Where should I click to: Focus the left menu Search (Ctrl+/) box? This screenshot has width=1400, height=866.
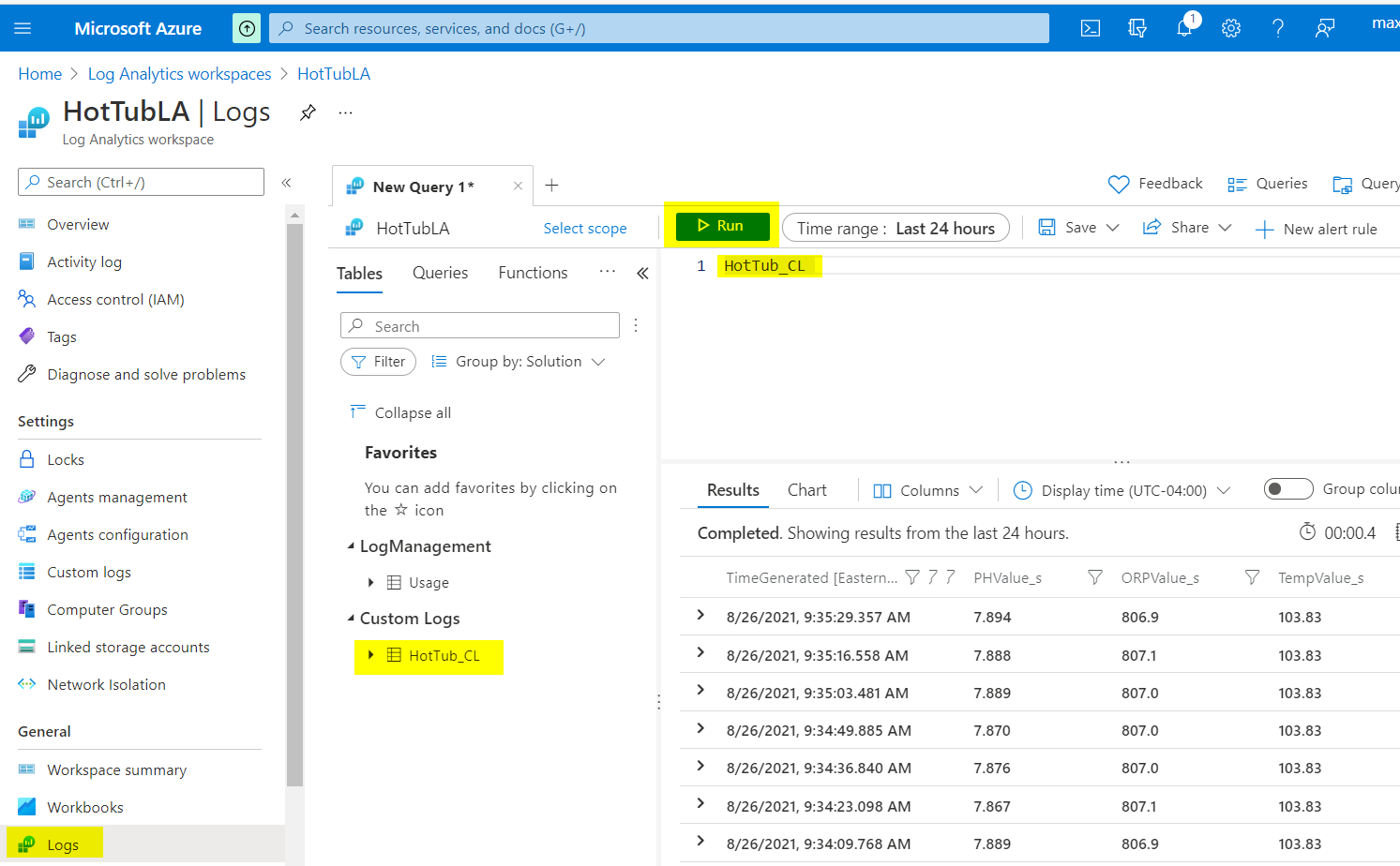pos(141,182)
